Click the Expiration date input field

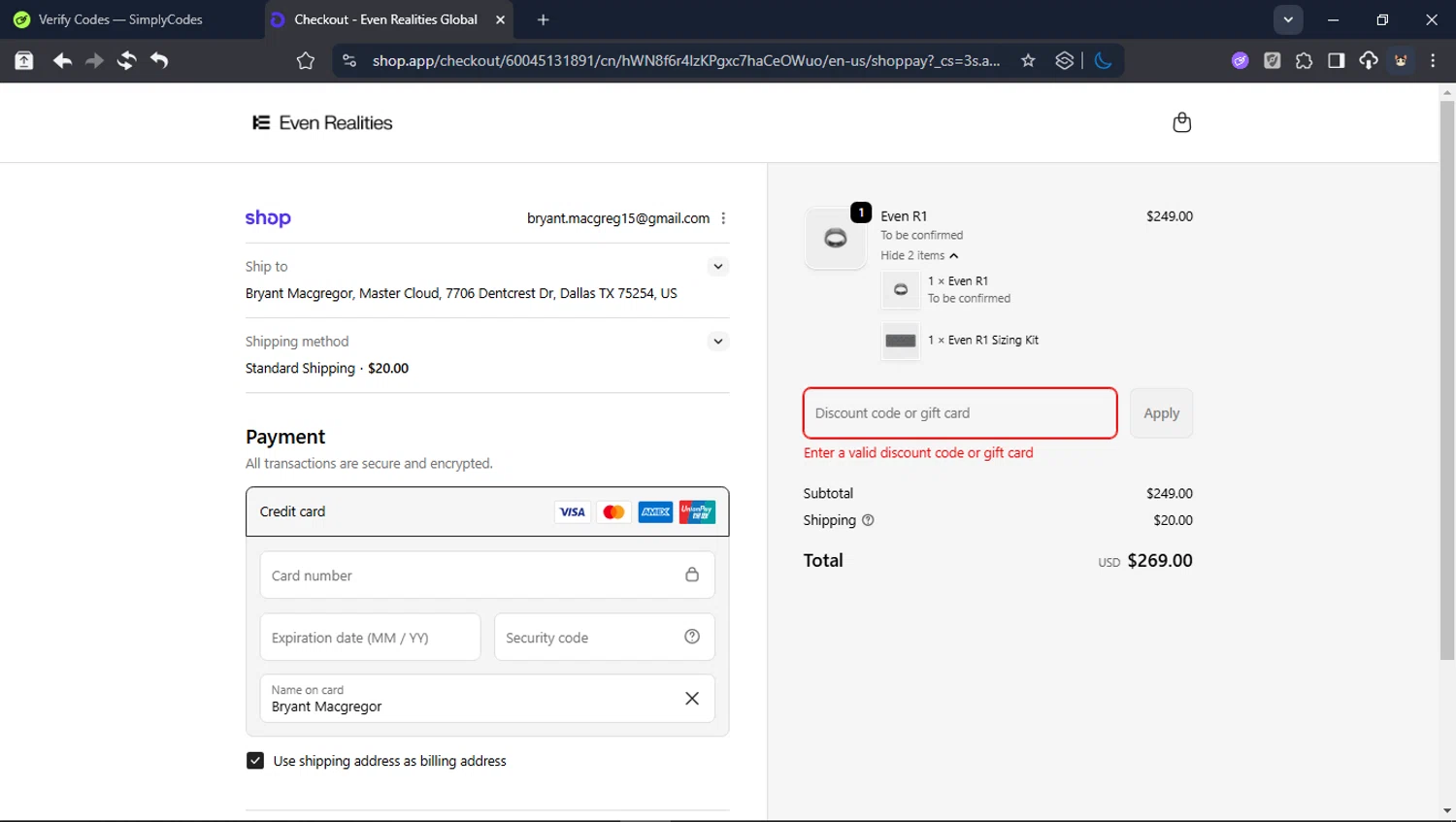pos(370,637)
